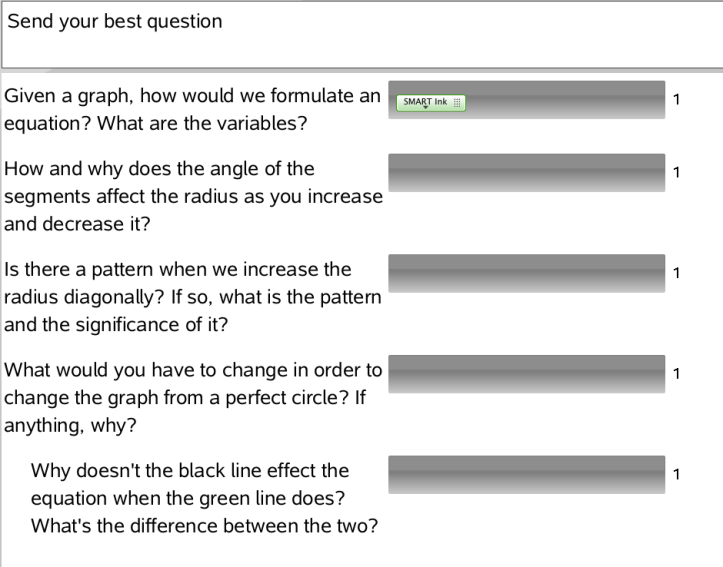Choose the 'black line' versus green line question
Screen dimensions: 723x567
[204, 497]
